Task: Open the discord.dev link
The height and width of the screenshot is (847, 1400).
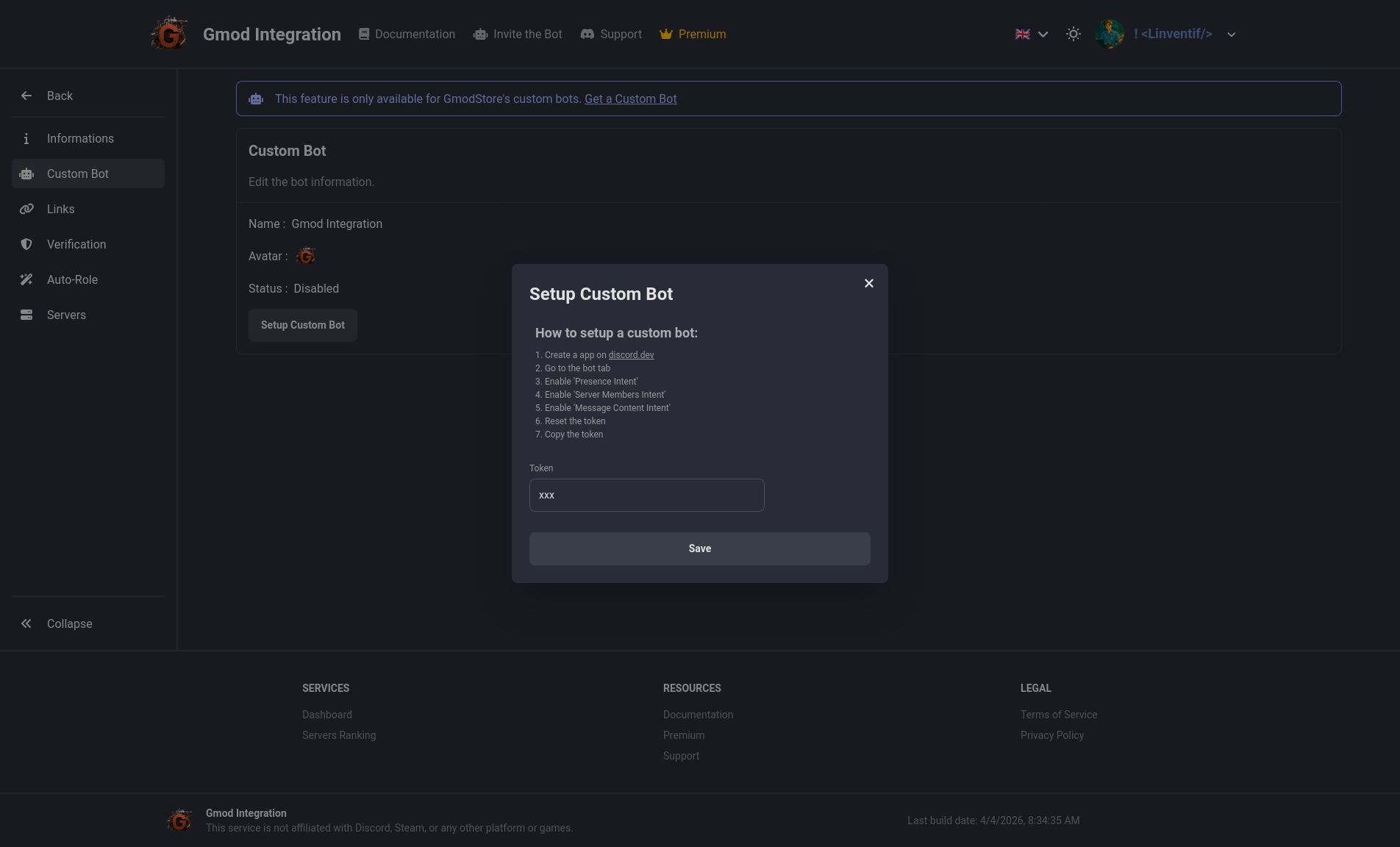Action: (x=631, y=355)
